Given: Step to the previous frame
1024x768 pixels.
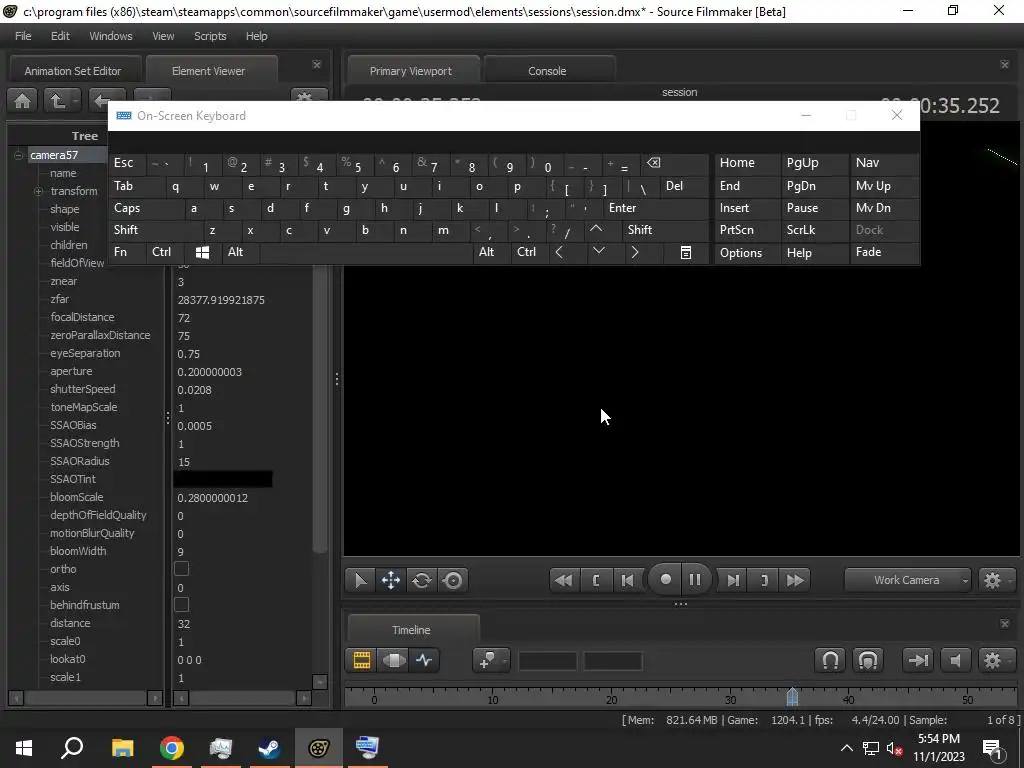Looking at the screenshot, I should pyautogui.click(x=627, y=580).
